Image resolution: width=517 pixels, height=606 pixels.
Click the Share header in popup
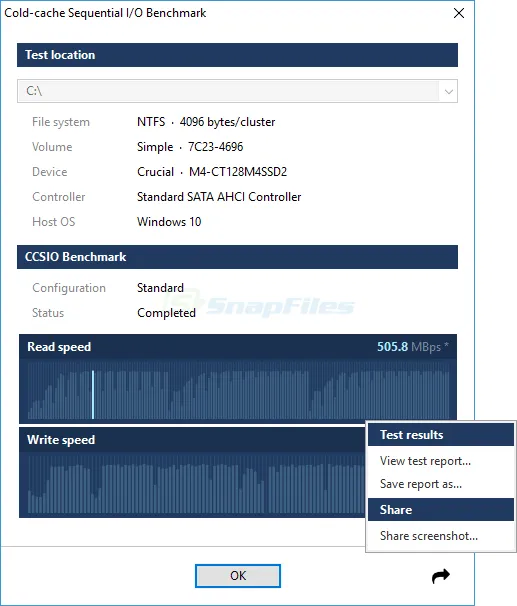pyautogui.click(x=441, y=510)
